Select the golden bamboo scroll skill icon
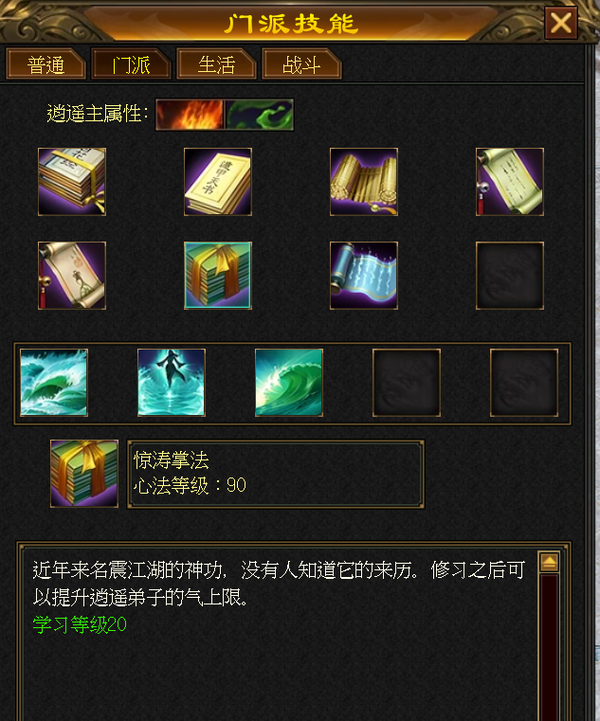Screen dimensions: 600x721 pyautogui.click(x=364, y=182)
